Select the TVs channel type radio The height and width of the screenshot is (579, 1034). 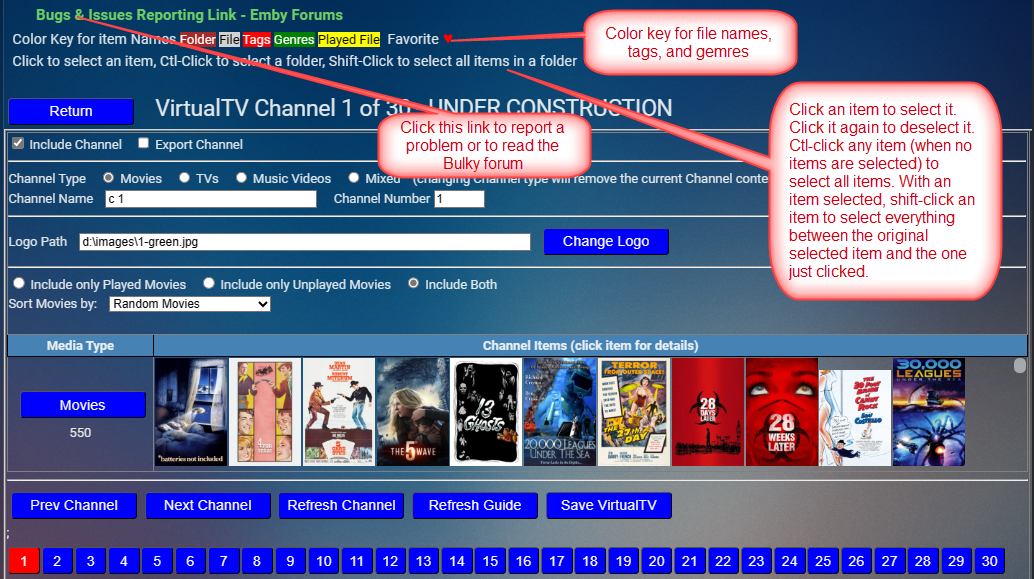pyautogui.click(x=185, y=177)
